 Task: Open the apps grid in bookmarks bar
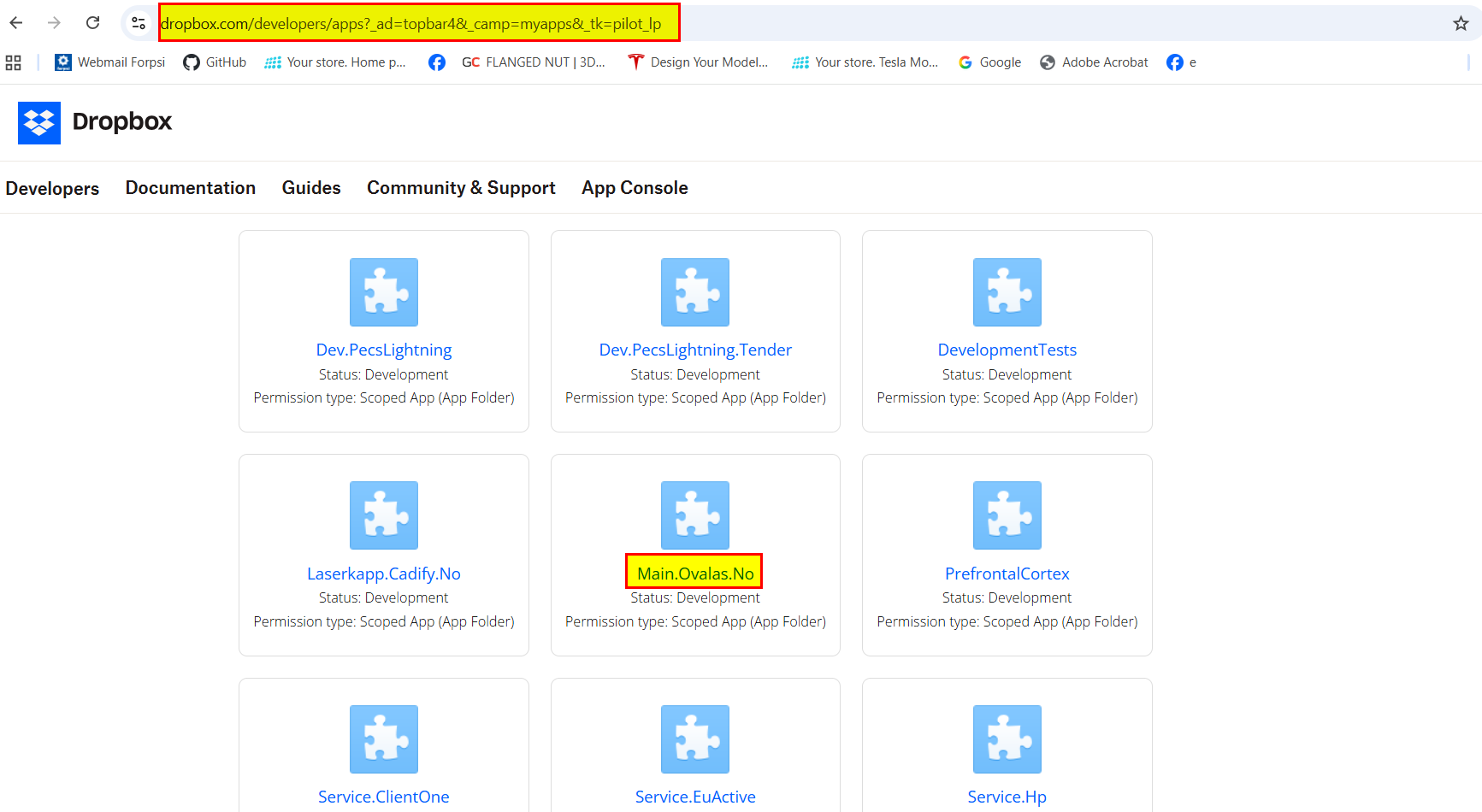(x=14, y=62)
